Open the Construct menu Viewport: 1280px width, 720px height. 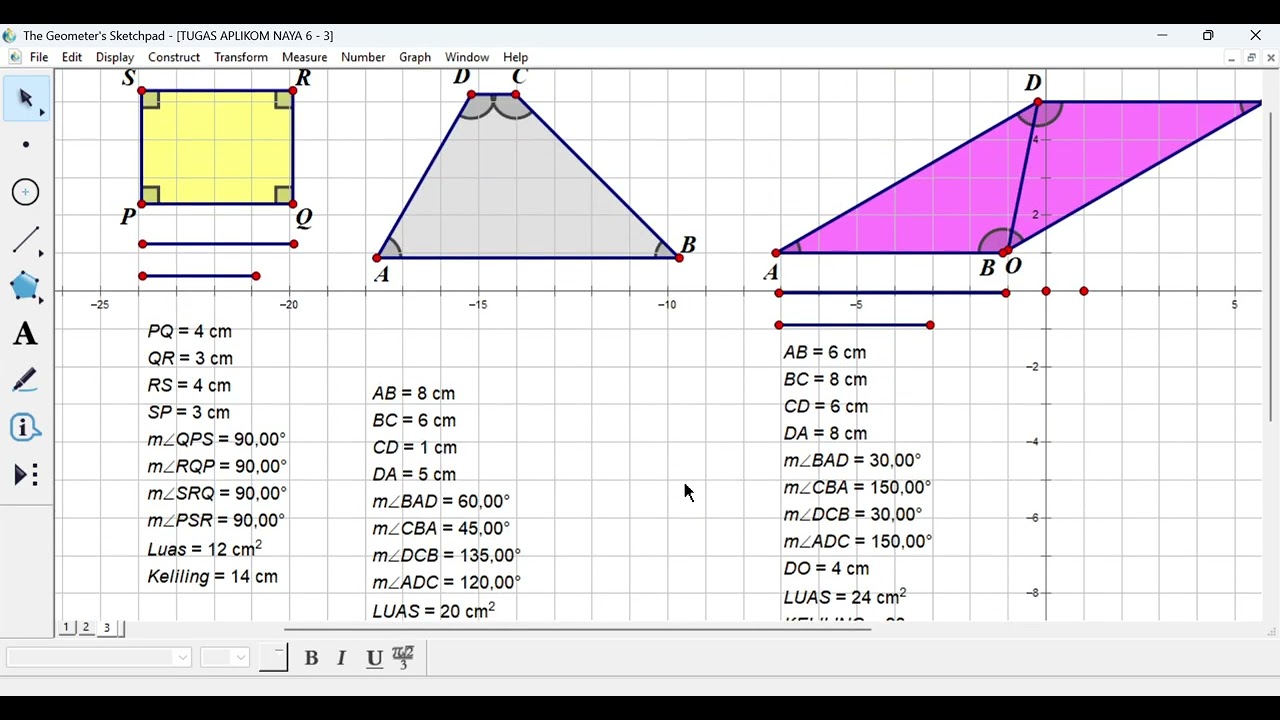[174, 57]
